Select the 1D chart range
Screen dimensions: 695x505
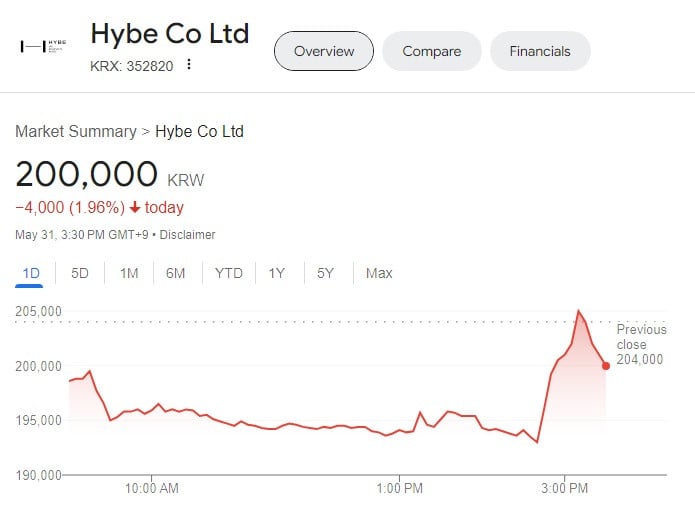pyautogui.click(x=31, y=273)
